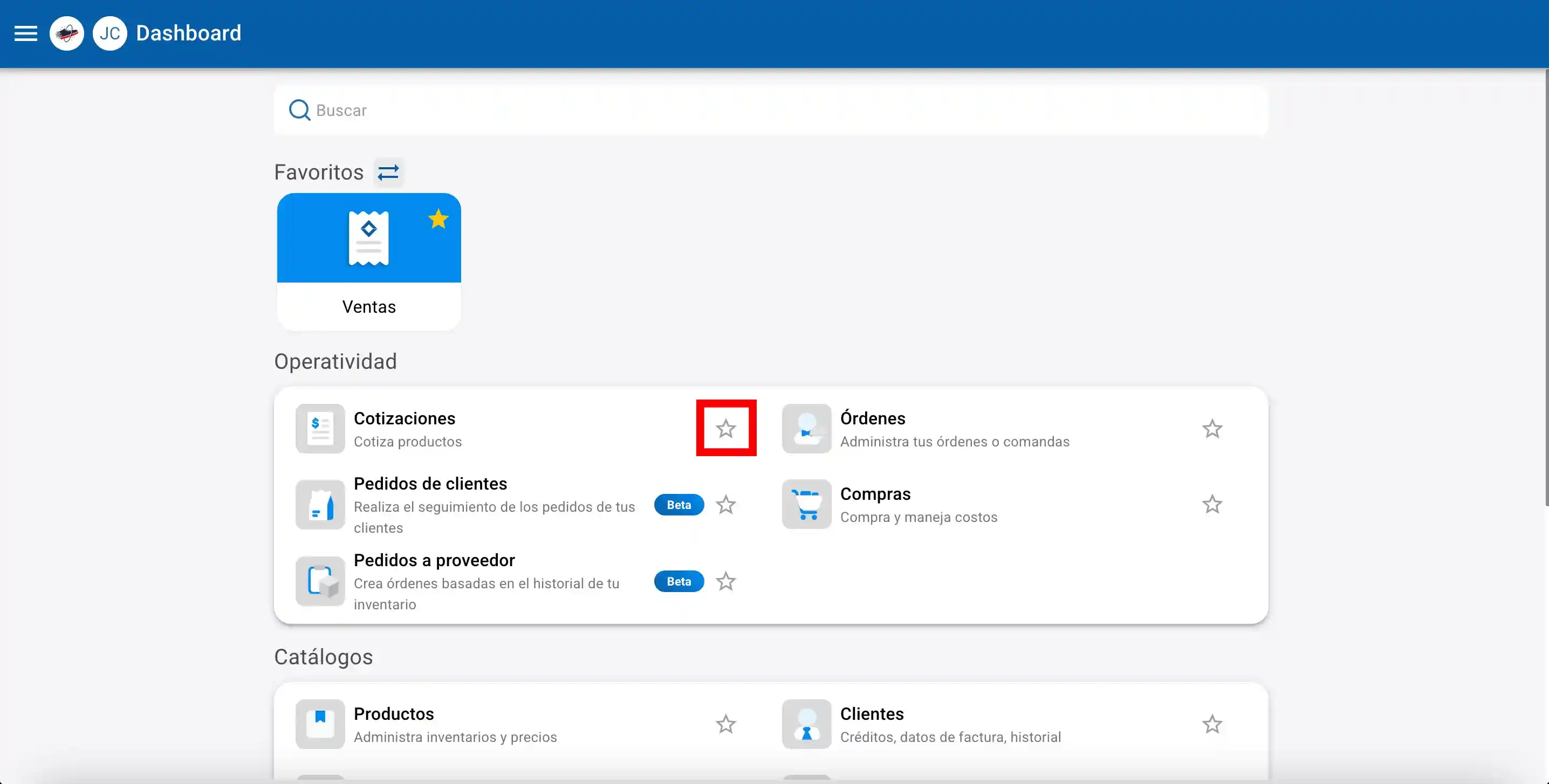Click the Favoritos section heading

pos(319,173)
